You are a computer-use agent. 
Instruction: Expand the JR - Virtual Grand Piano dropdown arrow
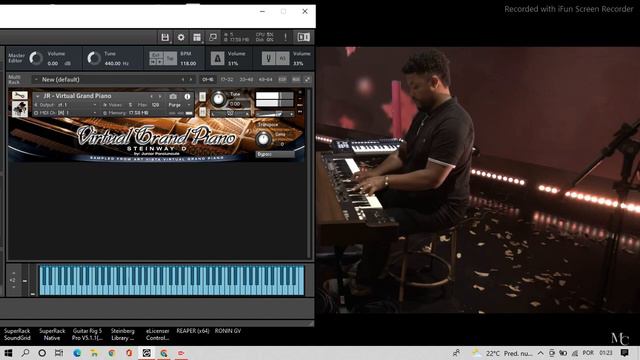pyautogui.click(x=38, y=96)
